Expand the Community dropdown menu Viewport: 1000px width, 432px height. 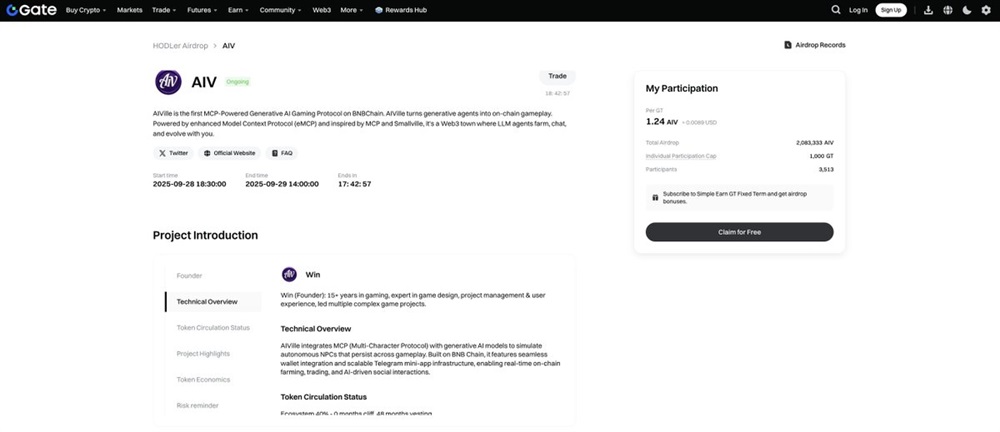point(281,10)
